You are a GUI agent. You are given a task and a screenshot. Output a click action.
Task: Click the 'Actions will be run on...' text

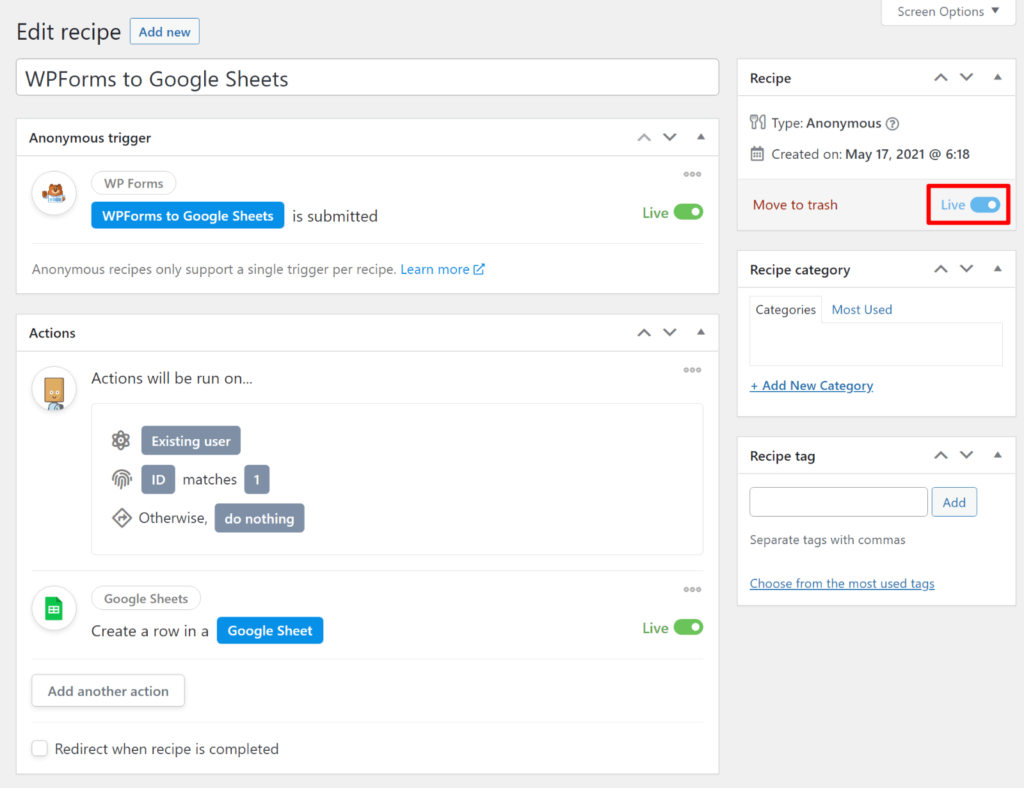[x=172, y=379]
